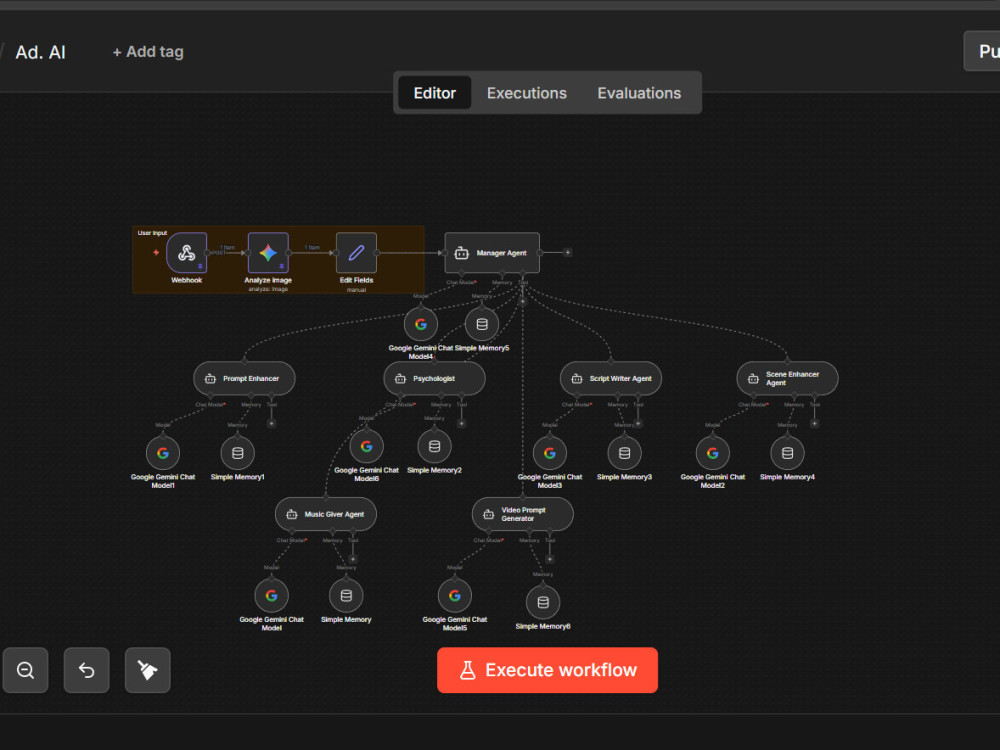Open the Executions tab
Image resolution: width=1000 pixels, height=750 pixels.
click(527, 93)
